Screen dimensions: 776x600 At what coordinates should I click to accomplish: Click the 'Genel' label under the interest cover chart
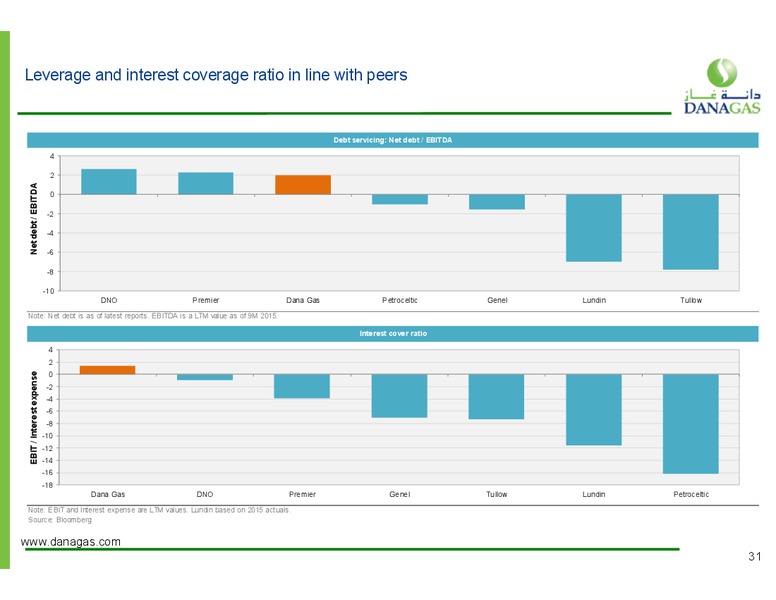pyautogui.click(x=399, y=494)
